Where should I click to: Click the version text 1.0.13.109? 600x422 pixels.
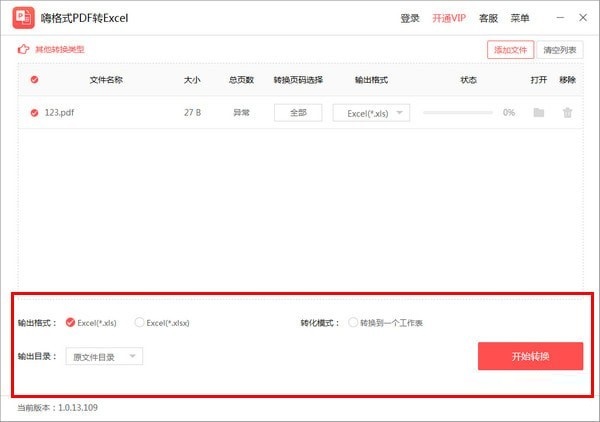pos(78,408)
